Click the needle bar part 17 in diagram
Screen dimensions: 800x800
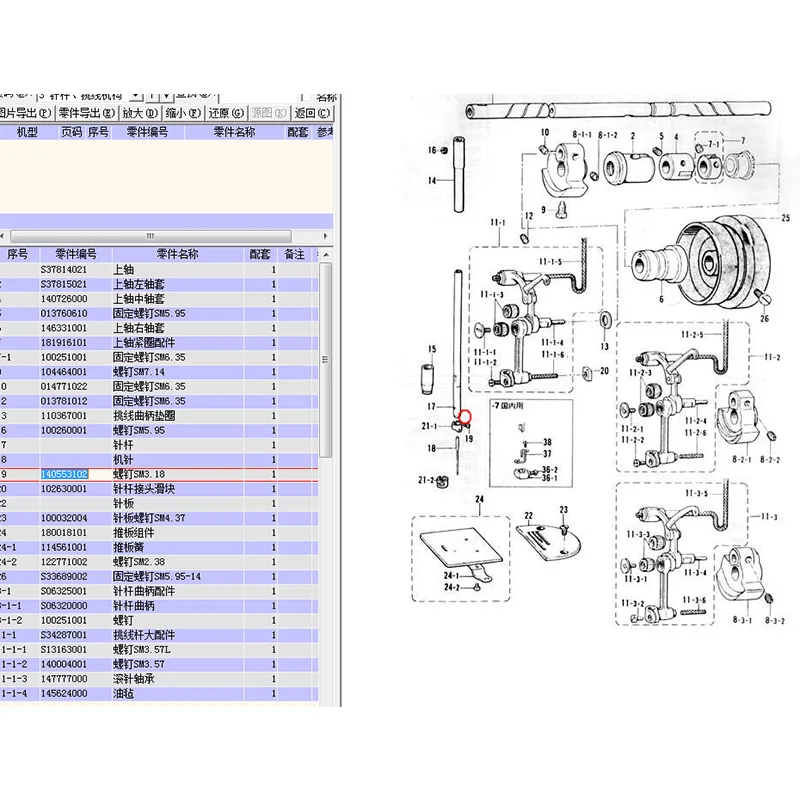click(x=458, y=344)
